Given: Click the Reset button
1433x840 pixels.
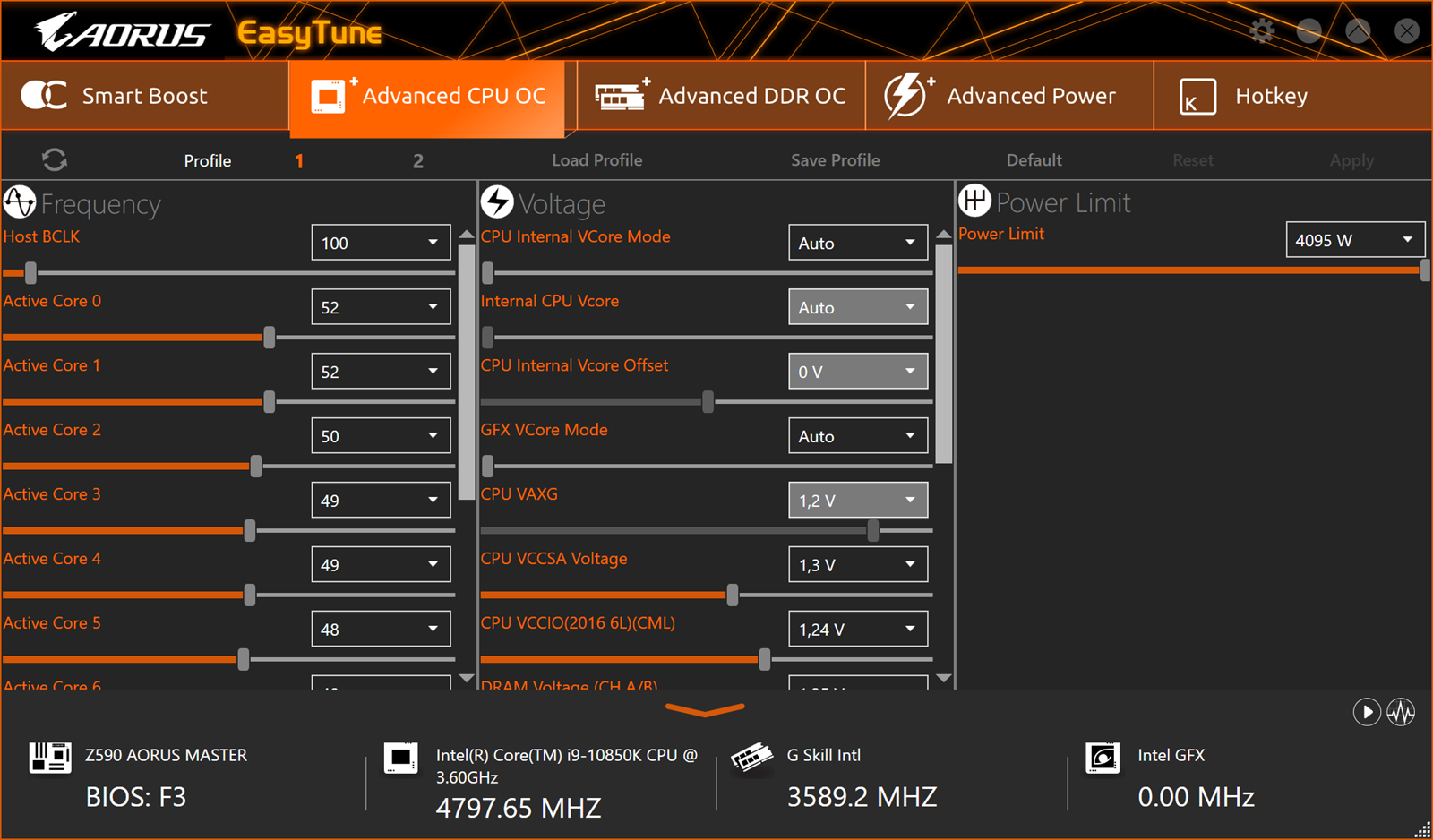Looking at the screenshot, I should pos(1193,160).
